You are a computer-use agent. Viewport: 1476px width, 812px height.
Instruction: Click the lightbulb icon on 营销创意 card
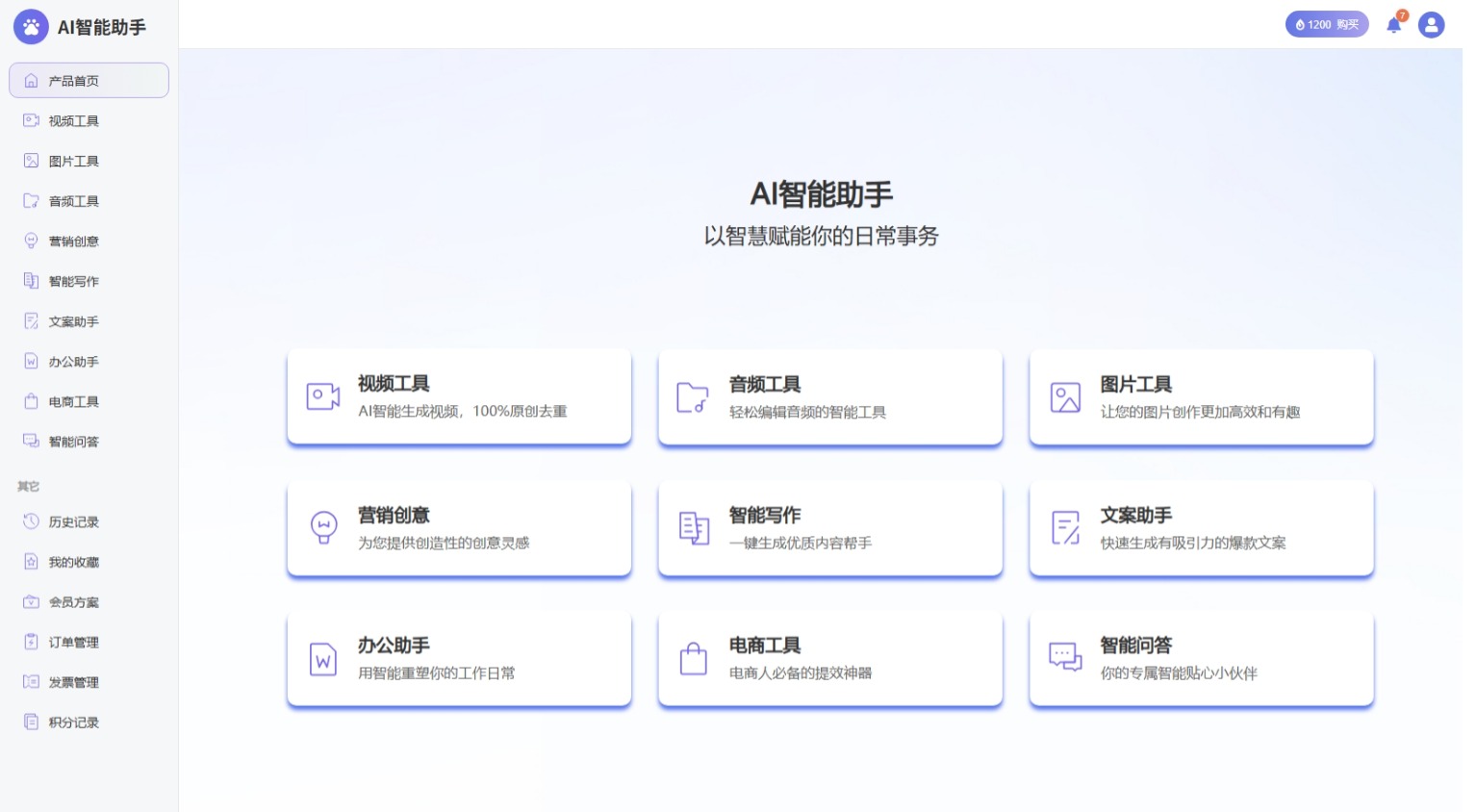(323, 527)
